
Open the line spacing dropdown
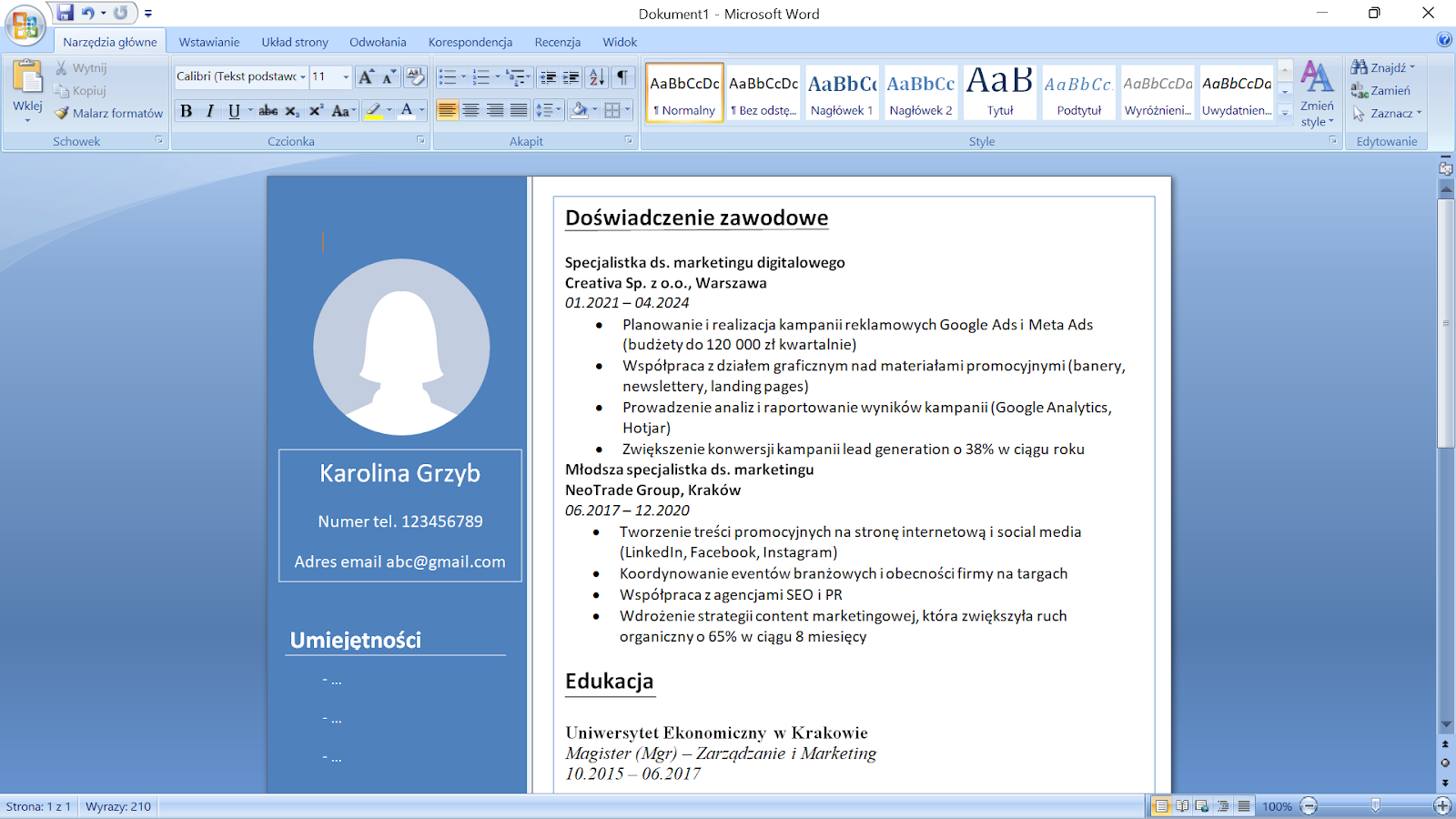(x=548, y=111)
